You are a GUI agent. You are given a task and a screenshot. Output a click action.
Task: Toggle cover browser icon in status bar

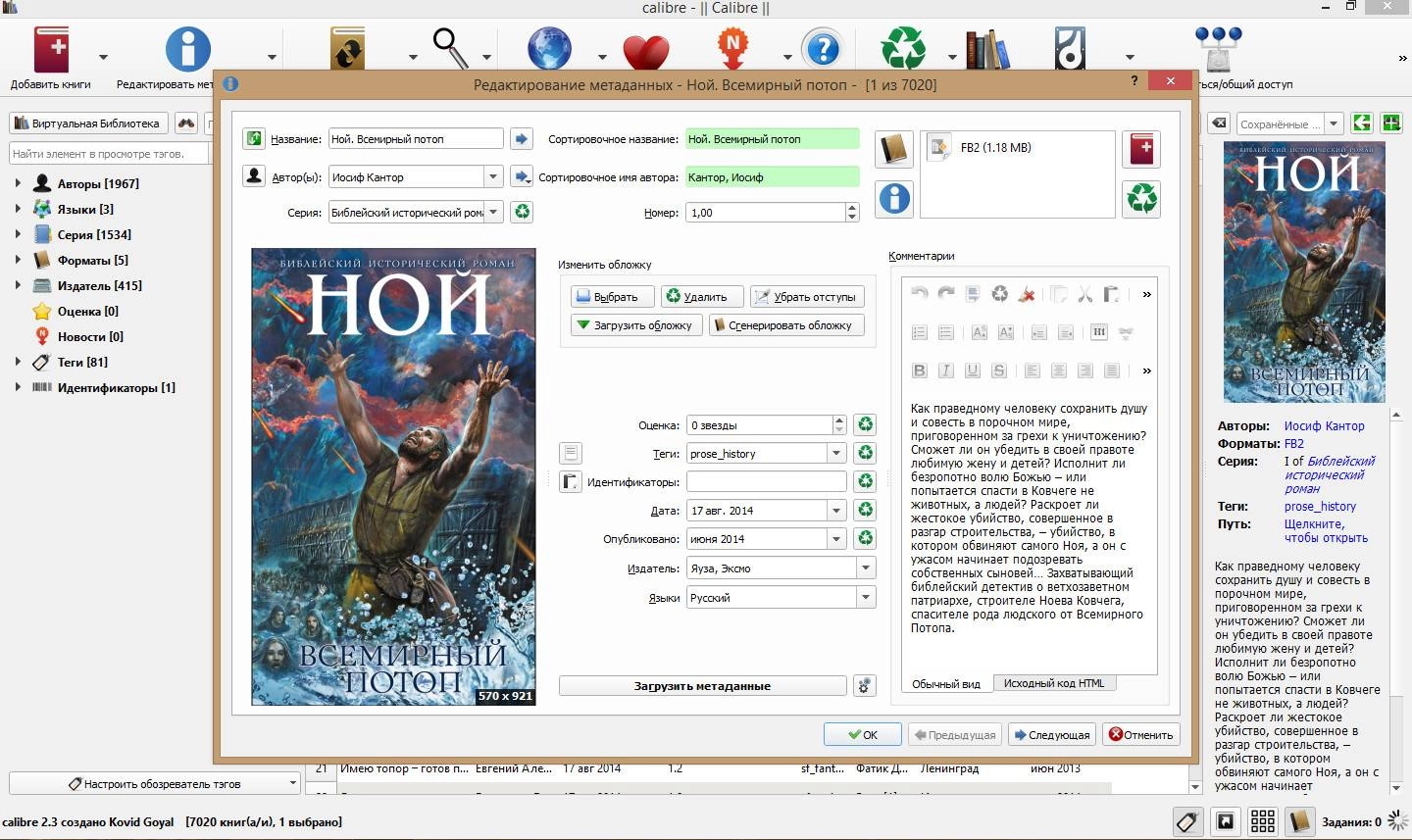(1225, 821)
